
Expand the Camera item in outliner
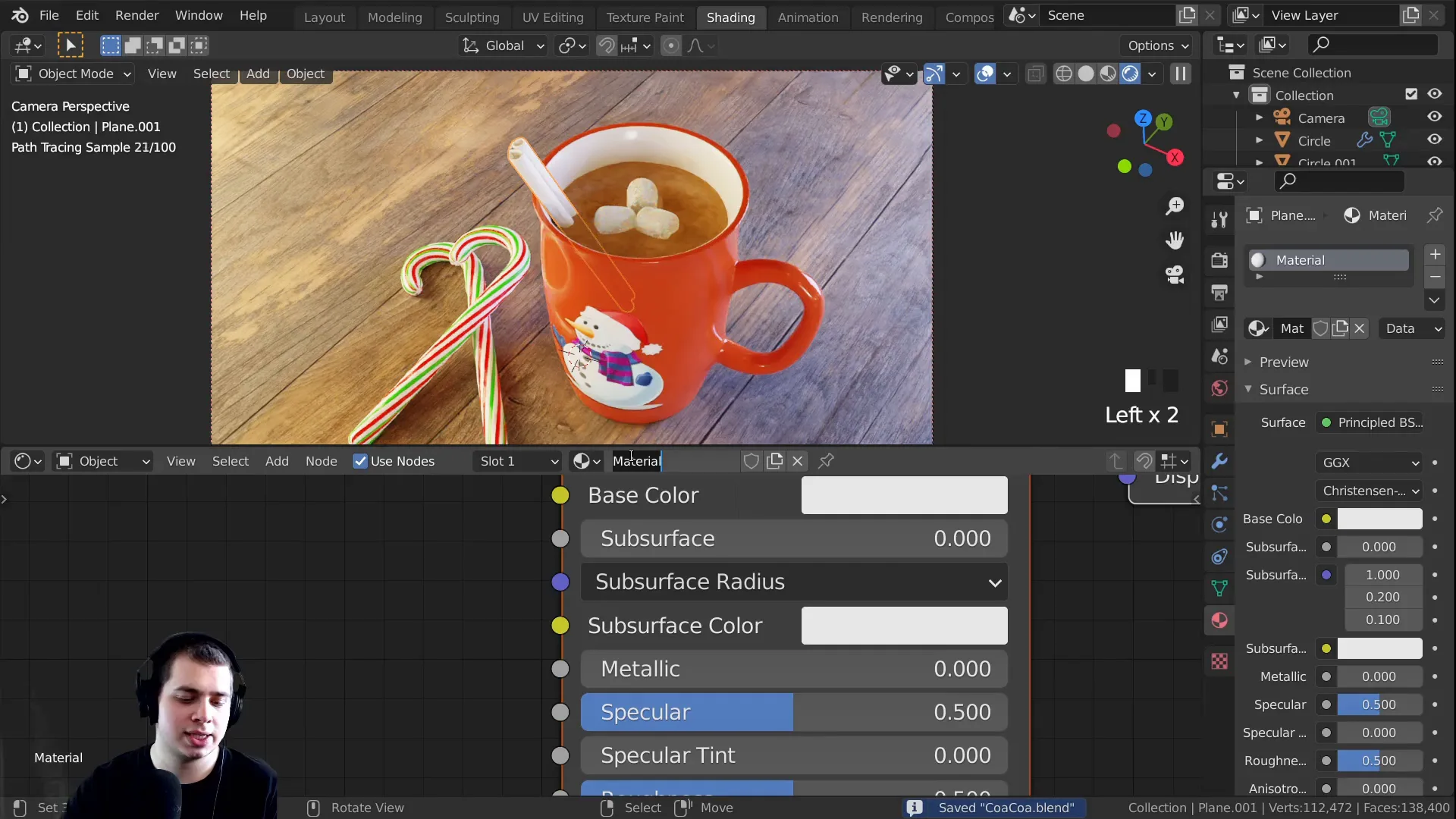coord(1259,118)
